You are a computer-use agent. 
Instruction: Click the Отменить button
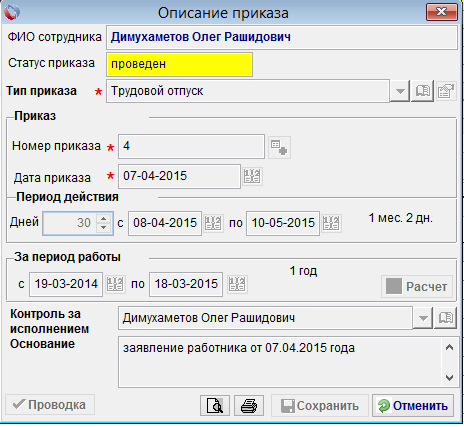[413, 406]
